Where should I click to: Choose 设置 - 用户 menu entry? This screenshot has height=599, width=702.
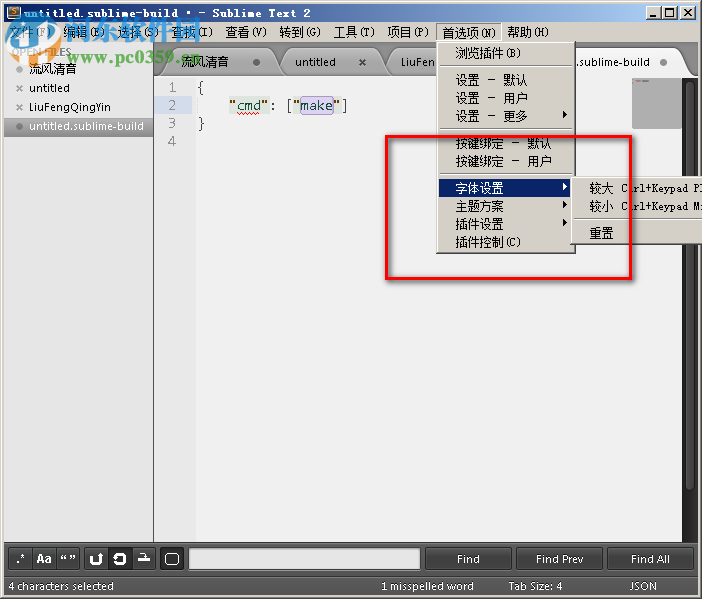point(505,98)
